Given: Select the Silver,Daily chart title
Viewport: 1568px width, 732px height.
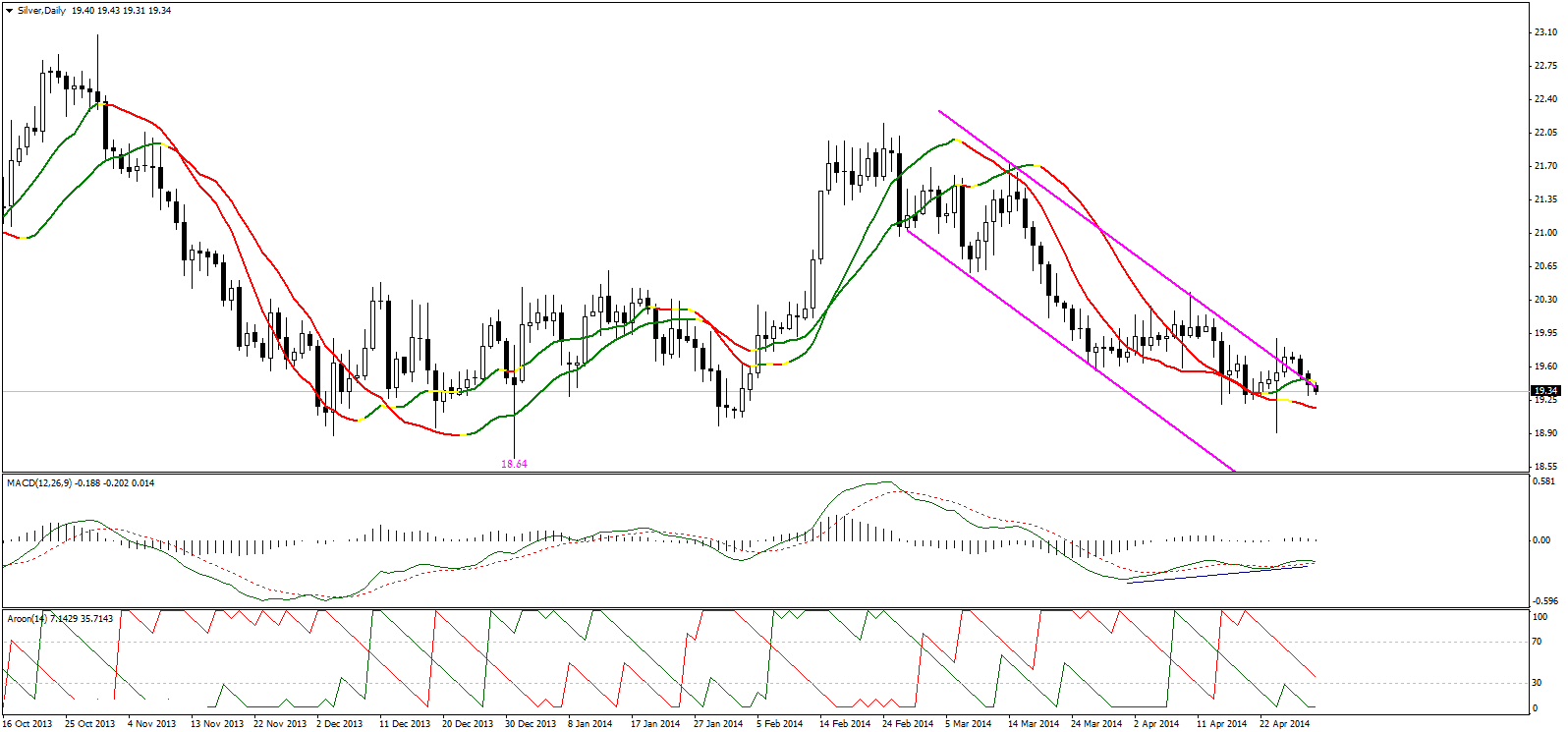Looking at the screenshot, I should click(x=42, y=10).
